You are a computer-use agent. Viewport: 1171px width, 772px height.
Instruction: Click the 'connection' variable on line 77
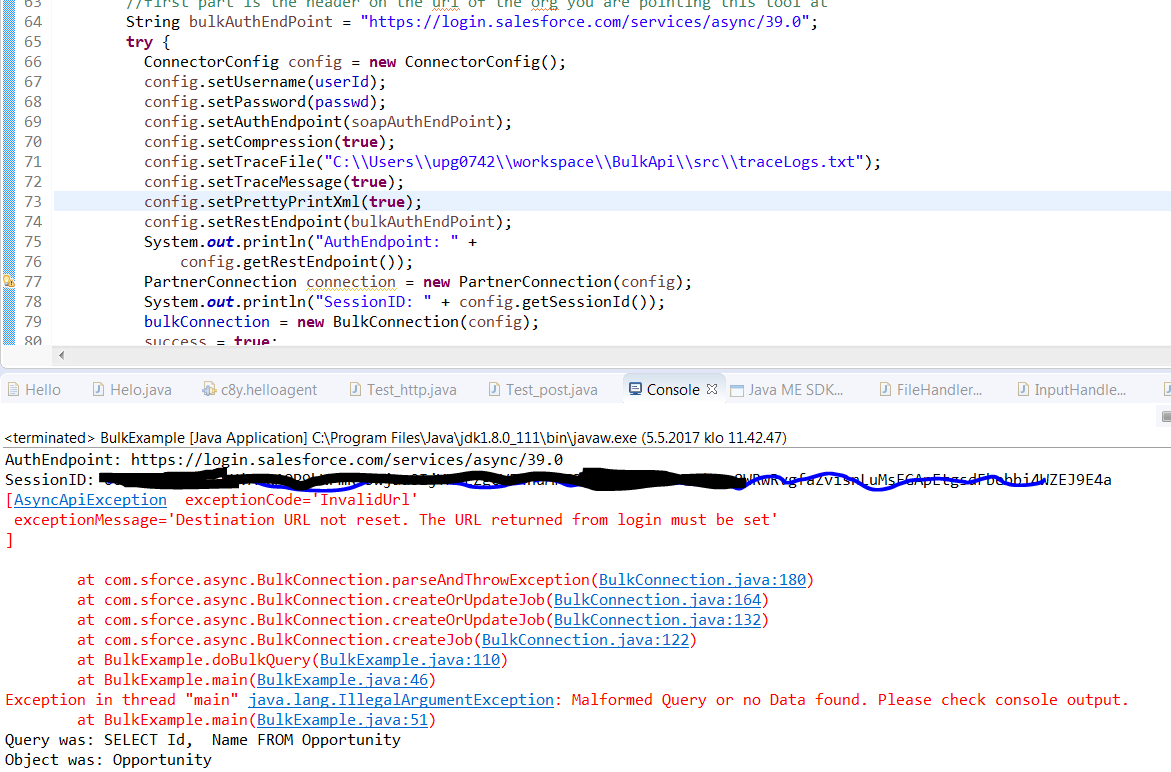tap(351, 281)
